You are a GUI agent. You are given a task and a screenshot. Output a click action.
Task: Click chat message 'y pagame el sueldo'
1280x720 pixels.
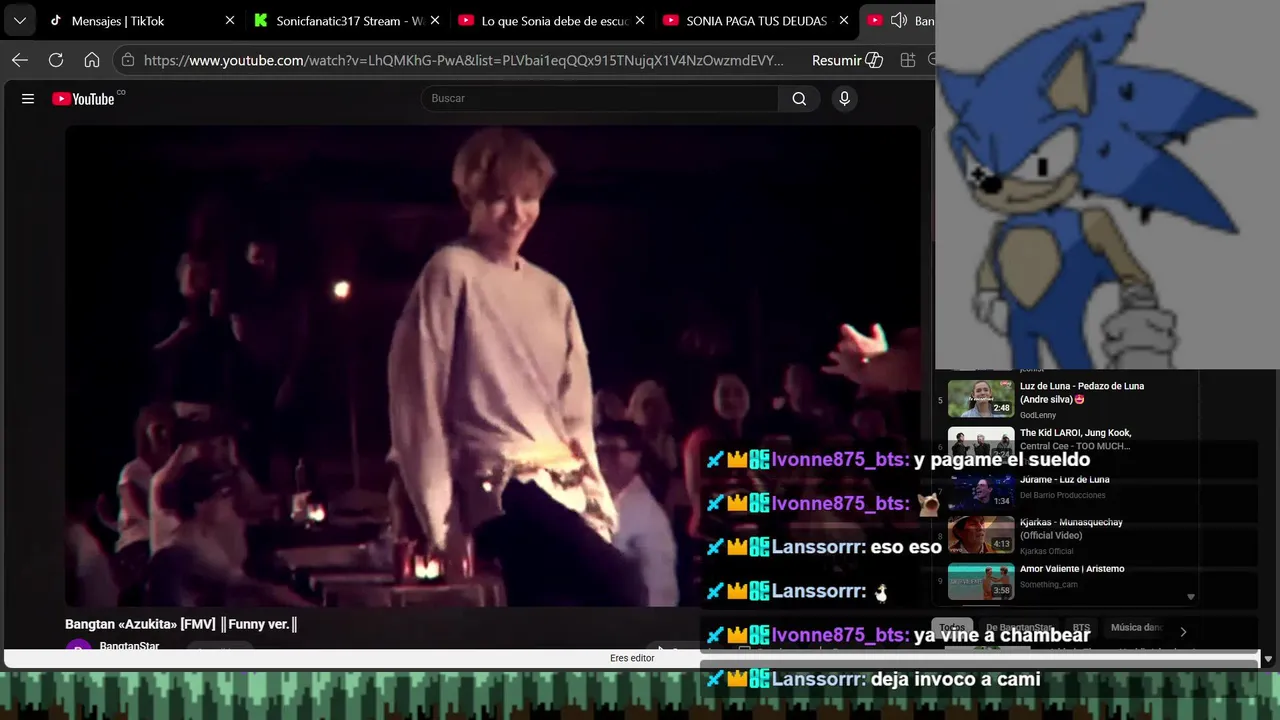pos(1001,460)
